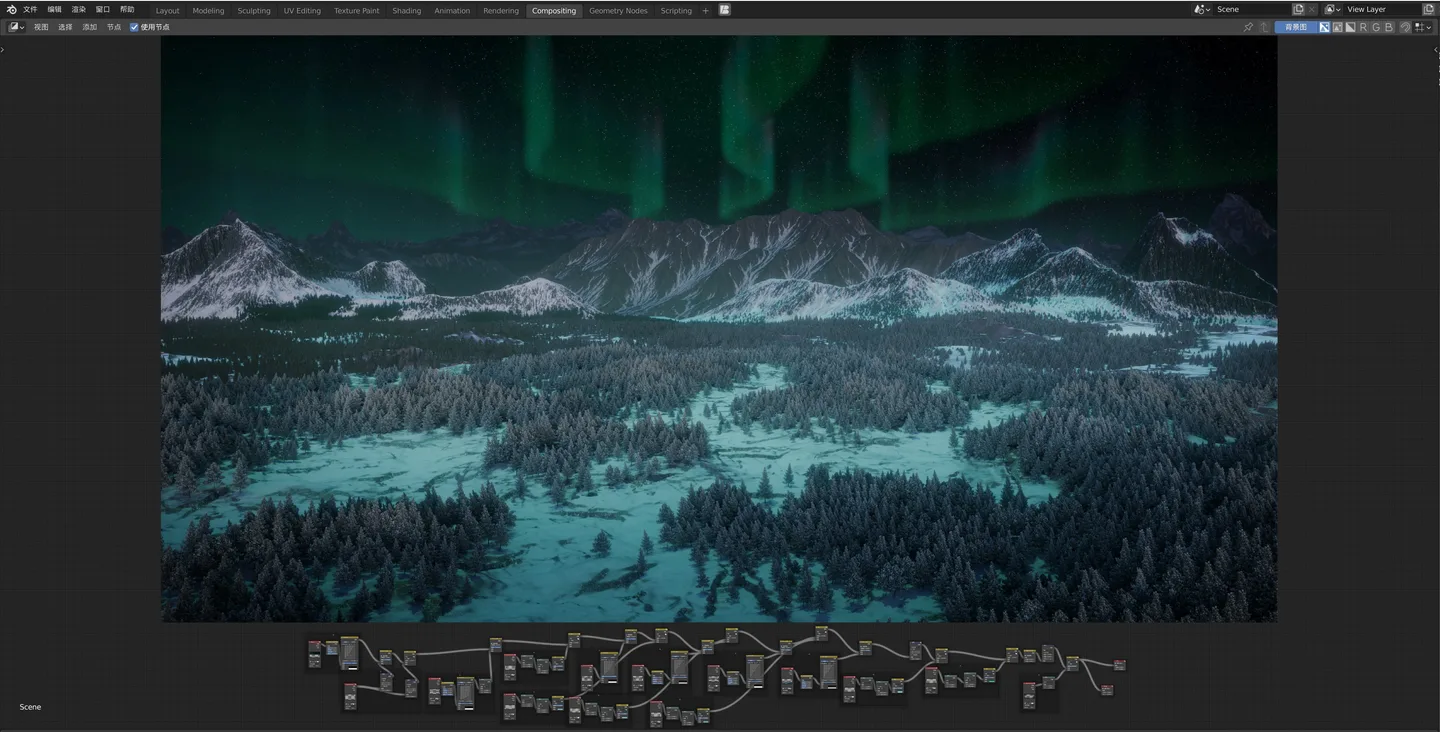Screen dimensions: 1440x732
Task: Toggle the 背景图 (Backdrop) button
Action: [1296, 27]
